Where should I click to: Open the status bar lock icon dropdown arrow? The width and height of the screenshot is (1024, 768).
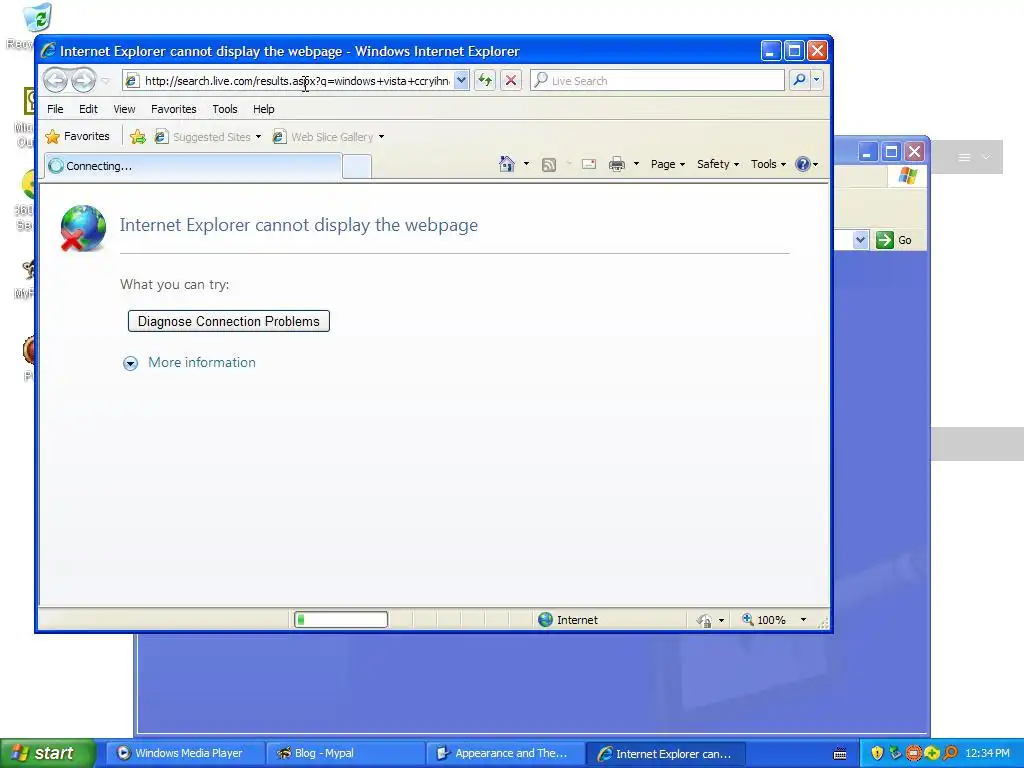(x=721, y=620)
